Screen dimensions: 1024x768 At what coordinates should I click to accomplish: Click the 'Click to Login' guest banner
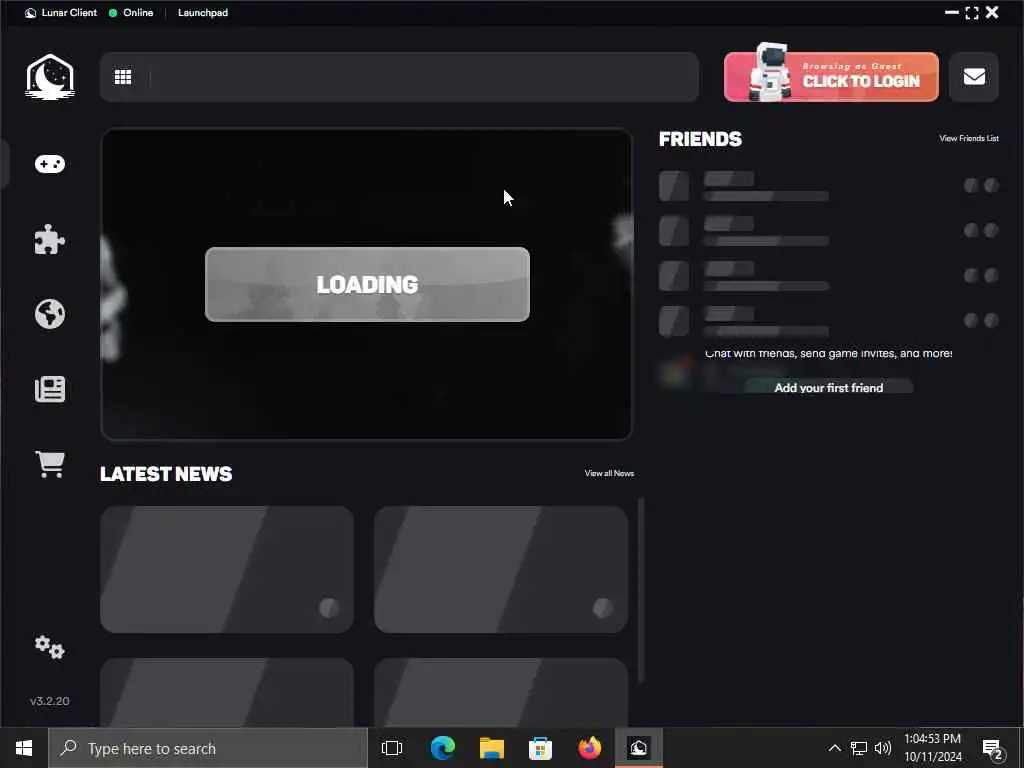(x=831, y=76)
